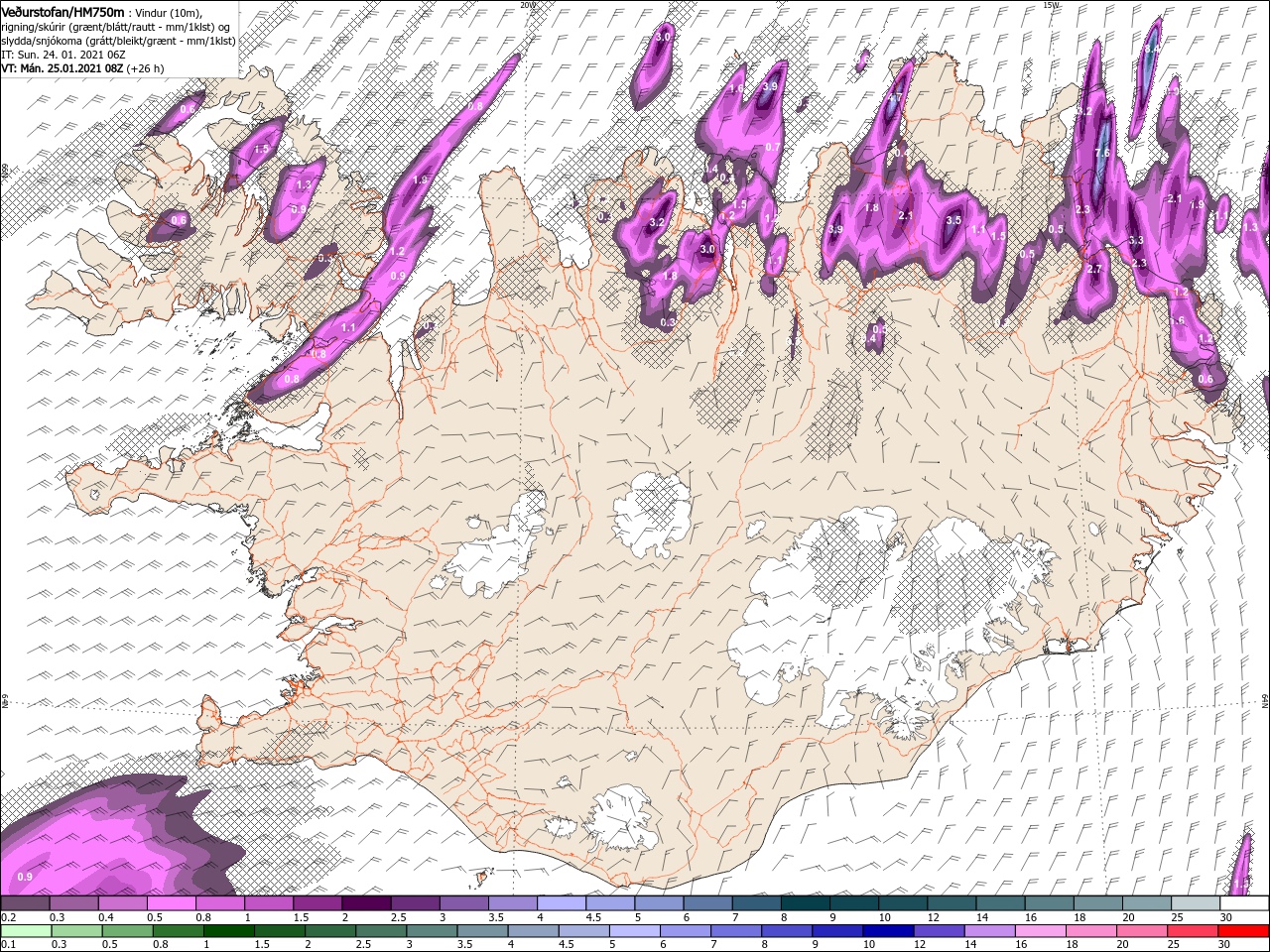Image resolution: width=1270 pixels, height=952 pixels.
Task: Click the Veðurstofan/HM750m title text
Action: [63, 11]
